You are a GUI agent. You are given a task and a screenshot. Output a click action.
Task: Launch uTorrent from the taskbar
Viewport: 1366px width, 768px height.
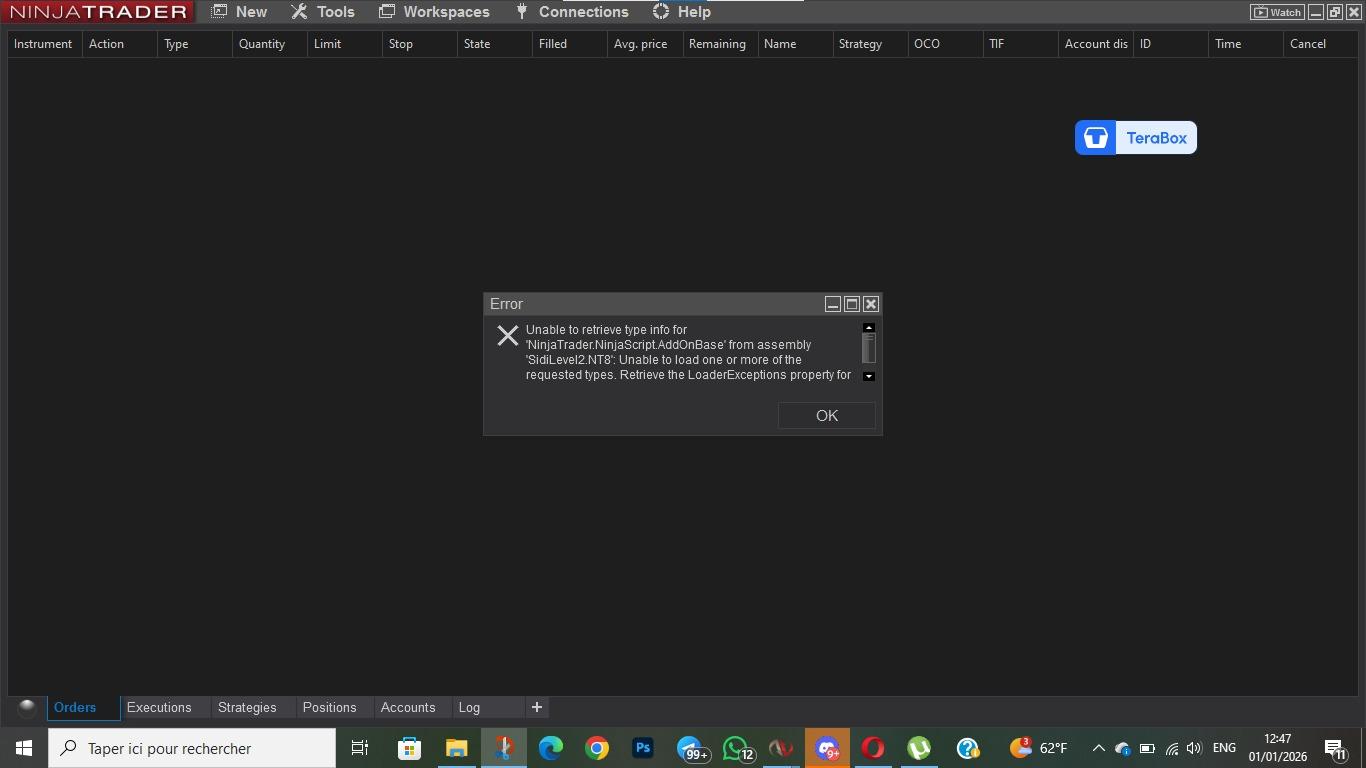point(919,748)
